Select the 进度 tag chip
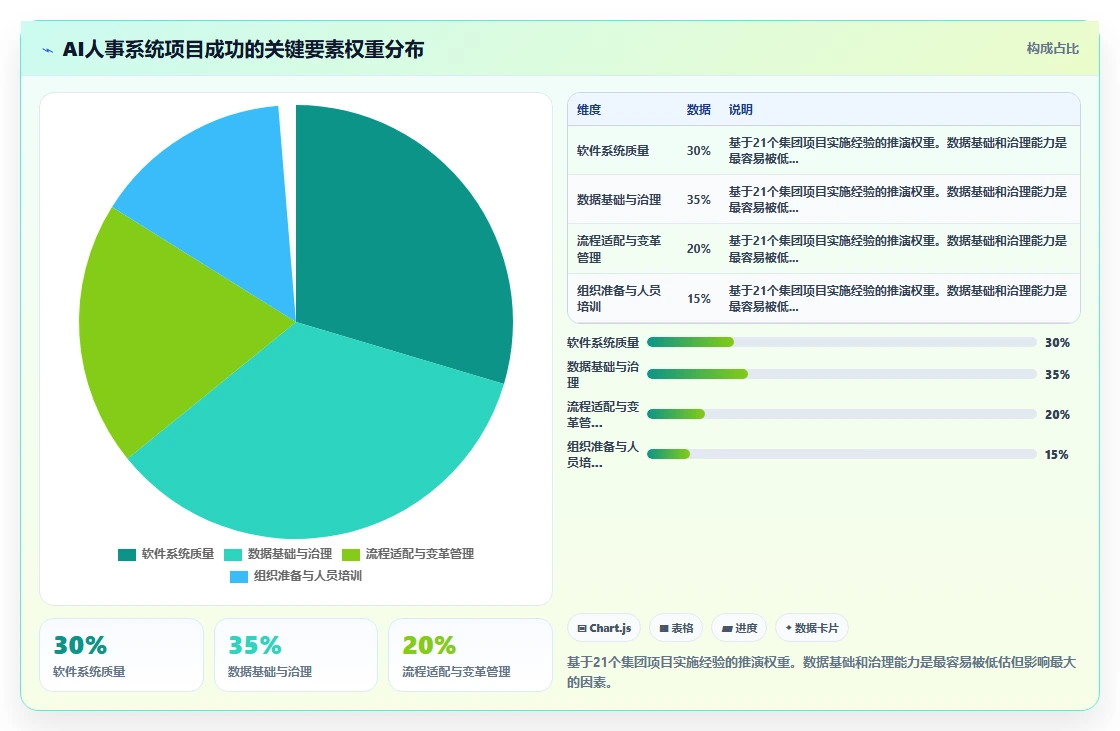This screenshot has height=731, width=1120. (x=739, y=628)
